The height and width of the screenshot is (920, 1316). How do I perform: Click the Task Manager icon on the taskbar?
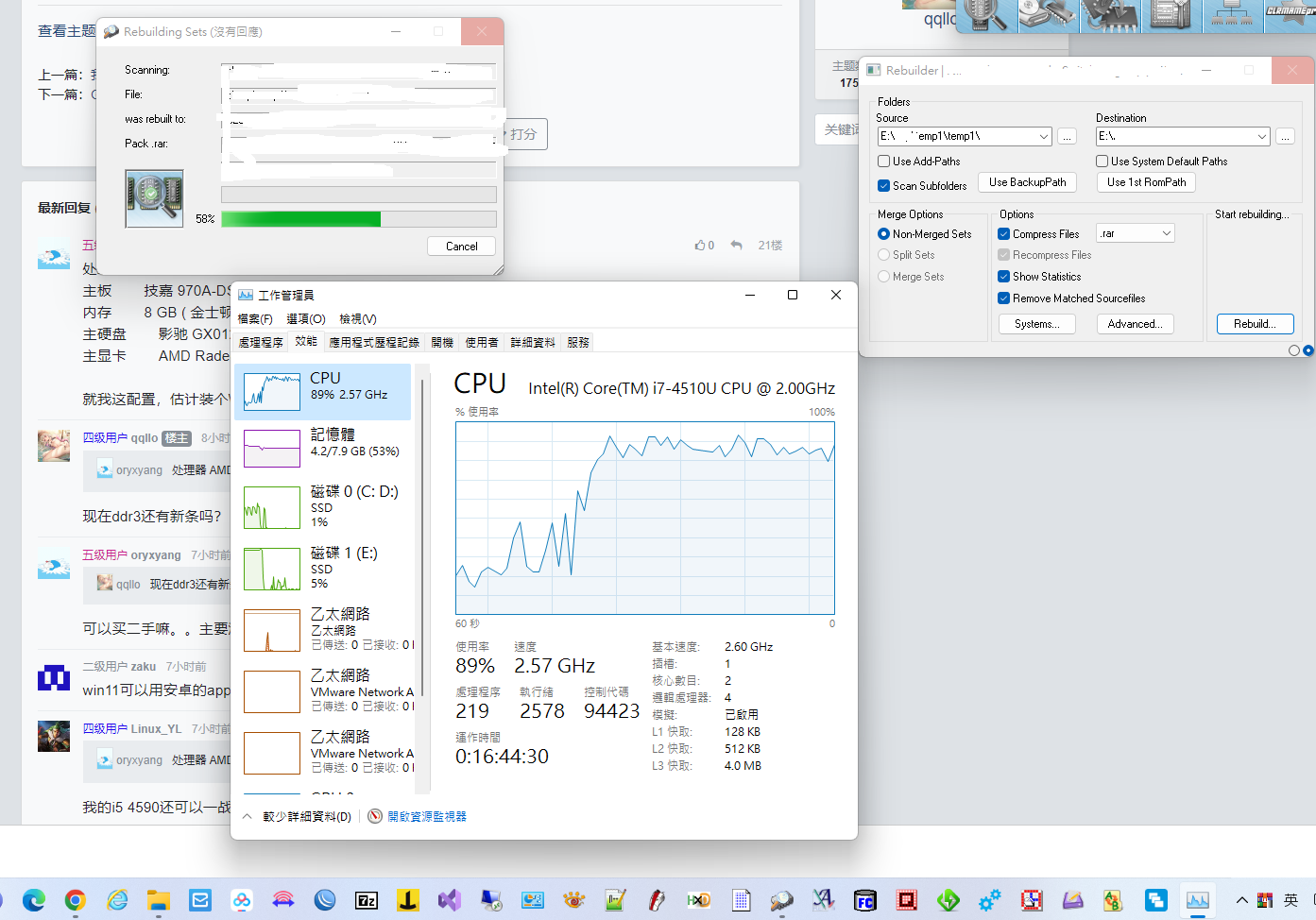pos(1198,900)
